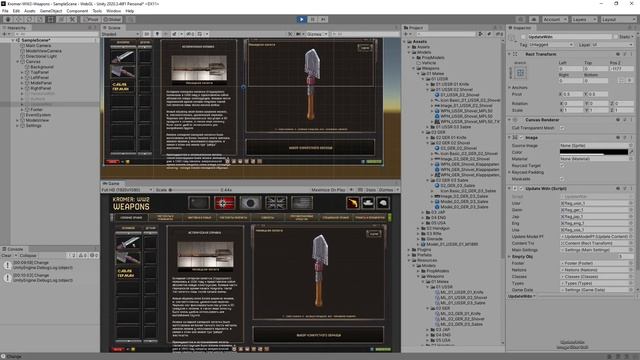Toggle Collapse in the Console
This screenshot has height=360, width=640.
point(28,256)
